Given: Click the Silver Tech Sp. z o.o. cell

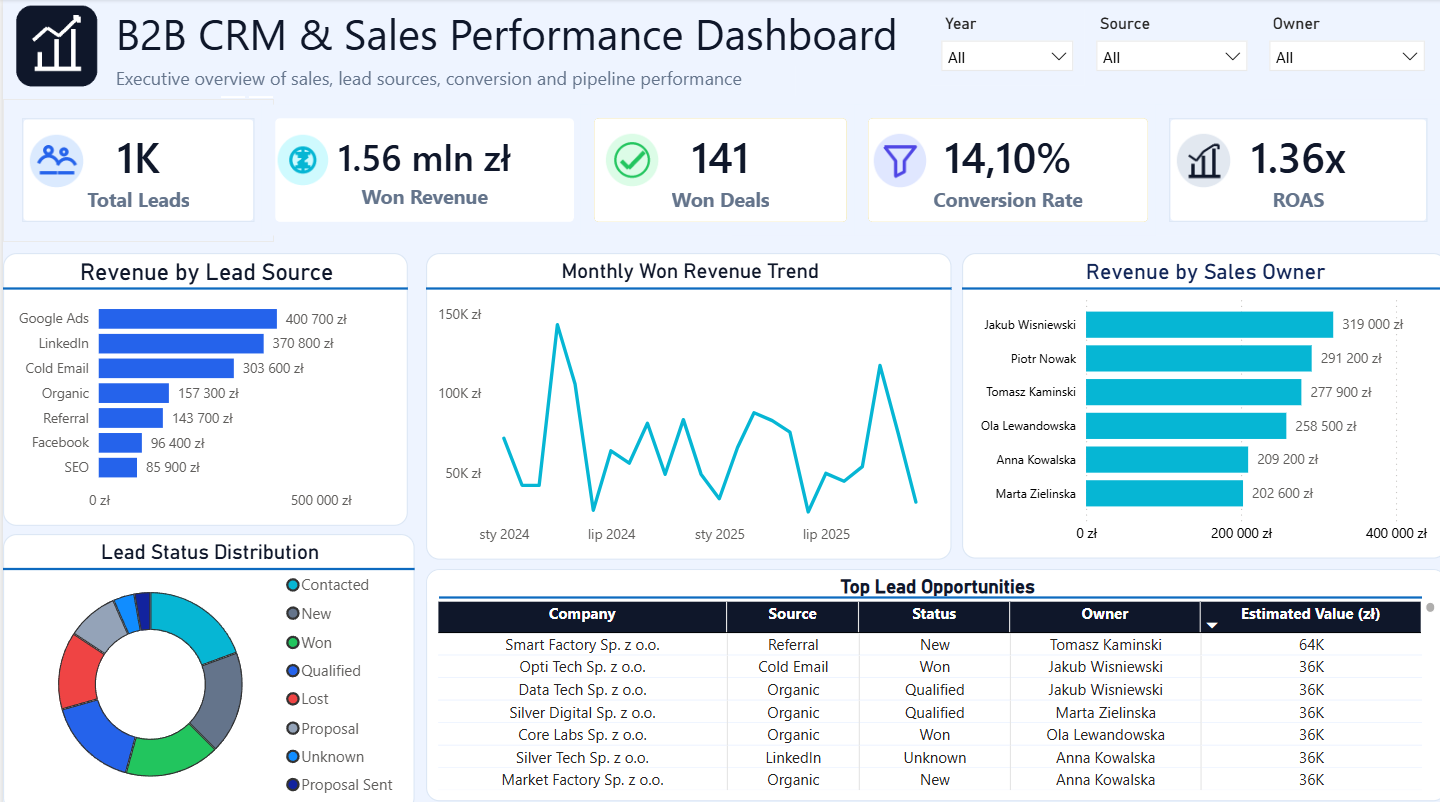Looking at the screenshot, I should coord(582,758).
